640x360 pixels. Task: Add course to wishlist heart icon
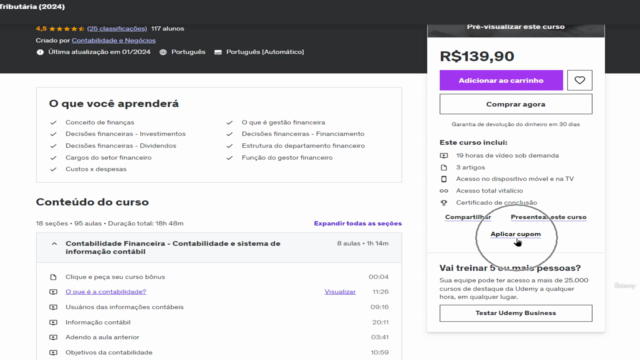click(580, 80)
